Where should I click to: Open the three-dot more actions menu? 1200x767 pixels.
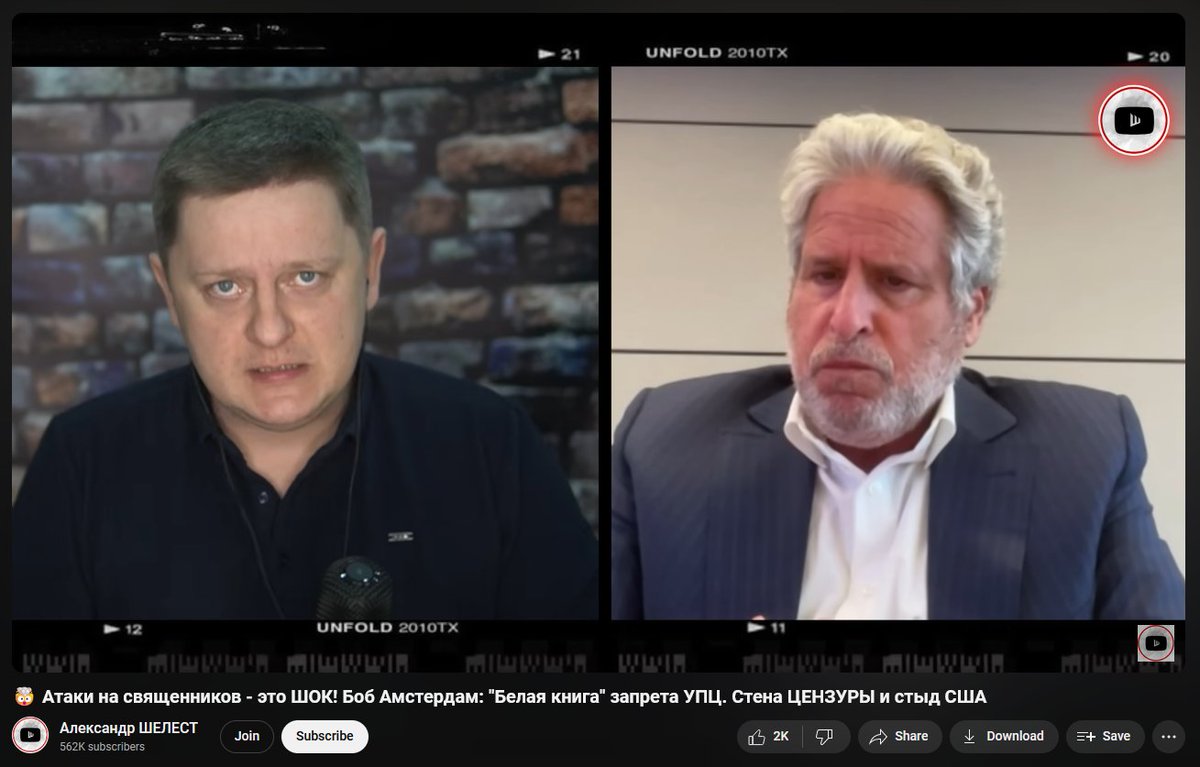[1168, 736]
